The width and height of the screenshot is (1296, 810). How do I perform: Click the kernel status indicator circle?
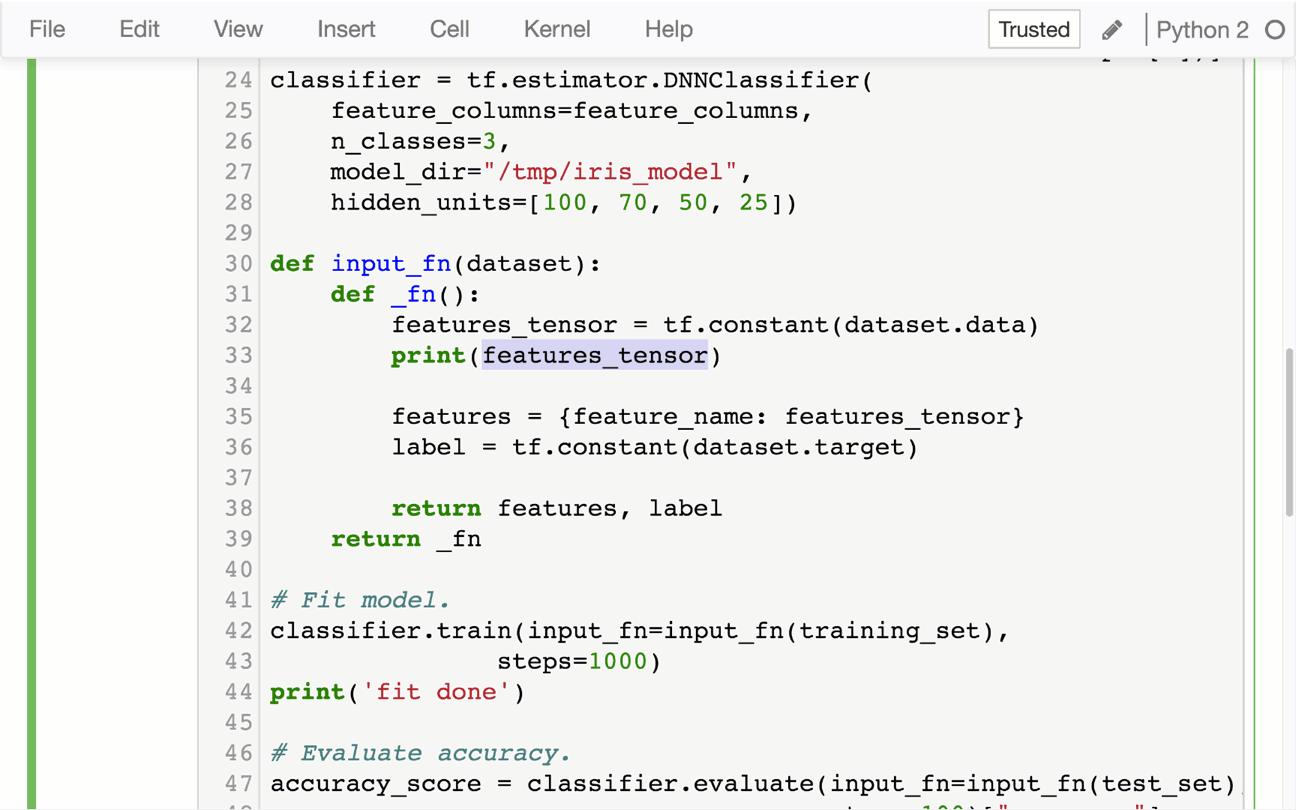[1275, 30]
